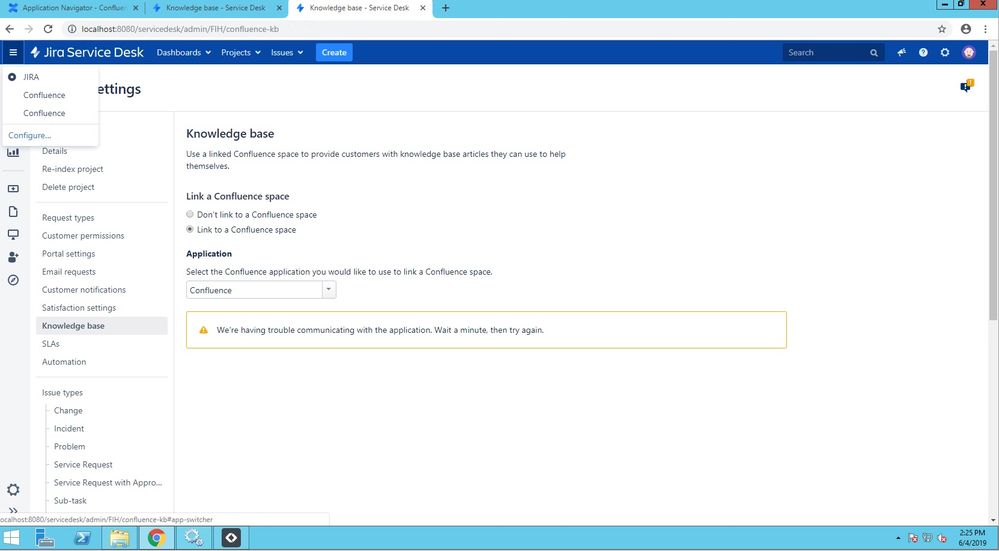
Task: Open Automation settings page
Action: point(64,361)
